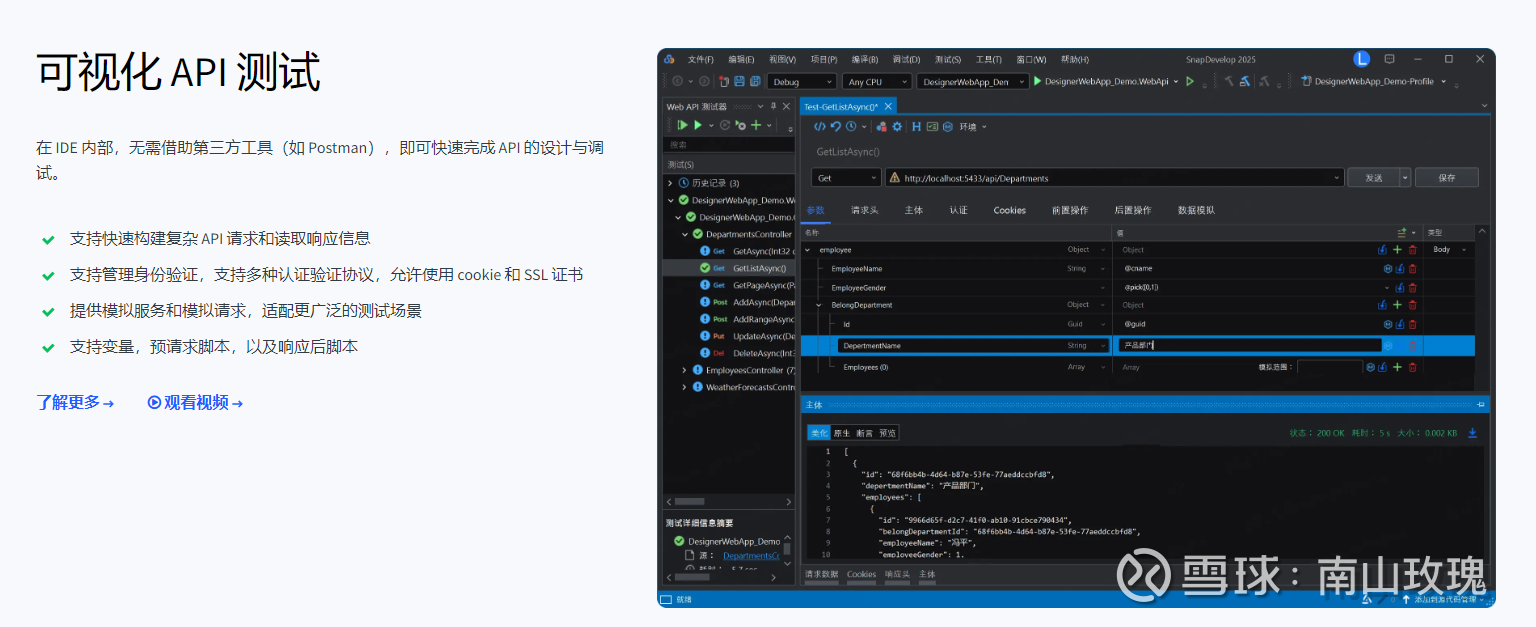Collapse the DepartmentsController tree node
The height and width of the screenshot is (627, 1536).
685,234
